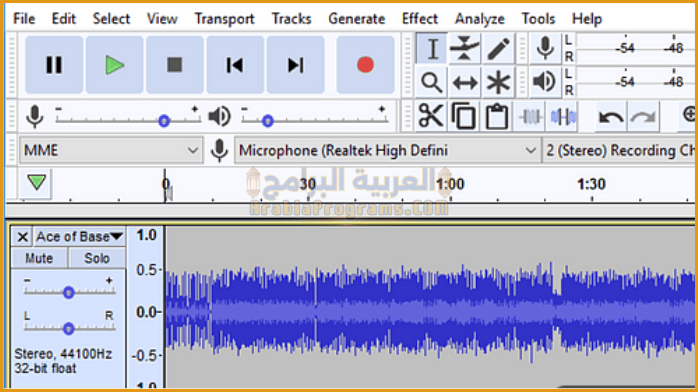
Task: Open the Effect menu
Action: point(420,19)
